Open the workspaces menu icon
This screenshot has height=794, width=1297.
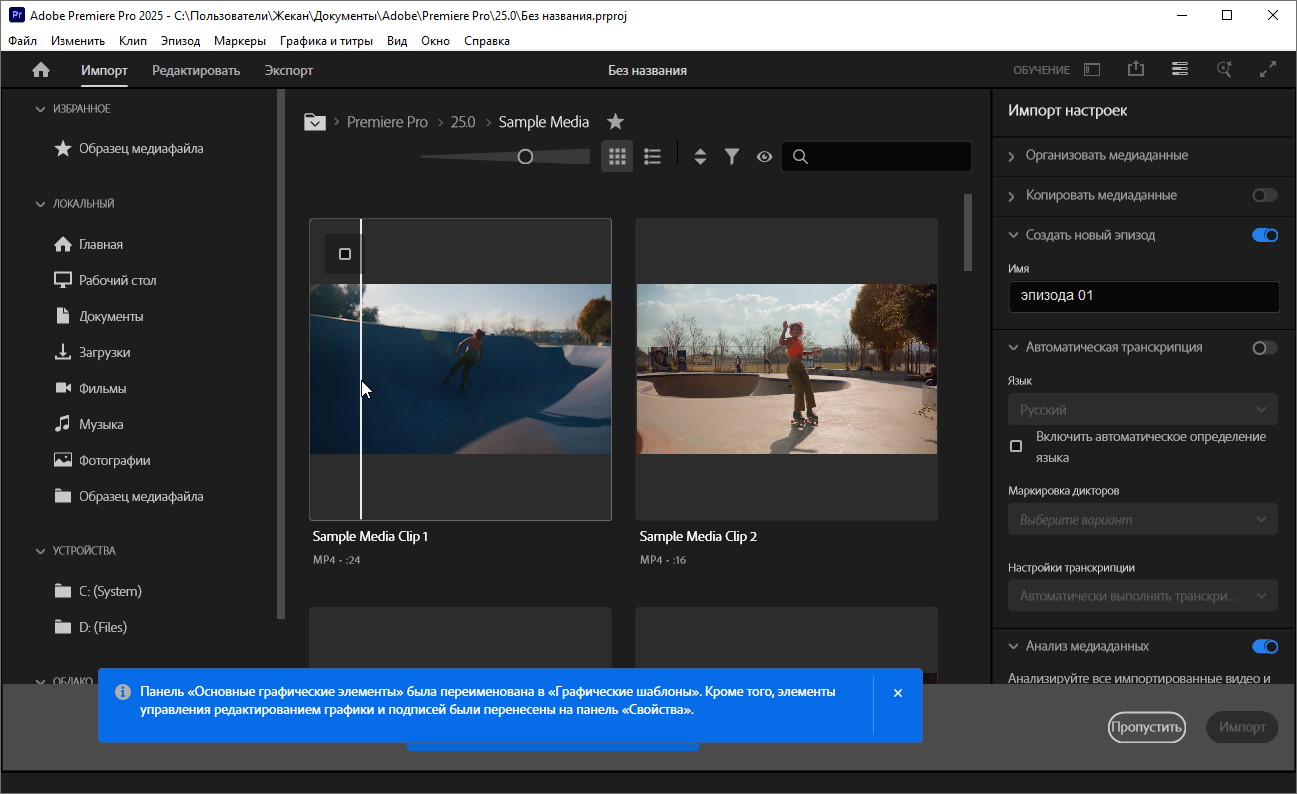point(1180,69)
